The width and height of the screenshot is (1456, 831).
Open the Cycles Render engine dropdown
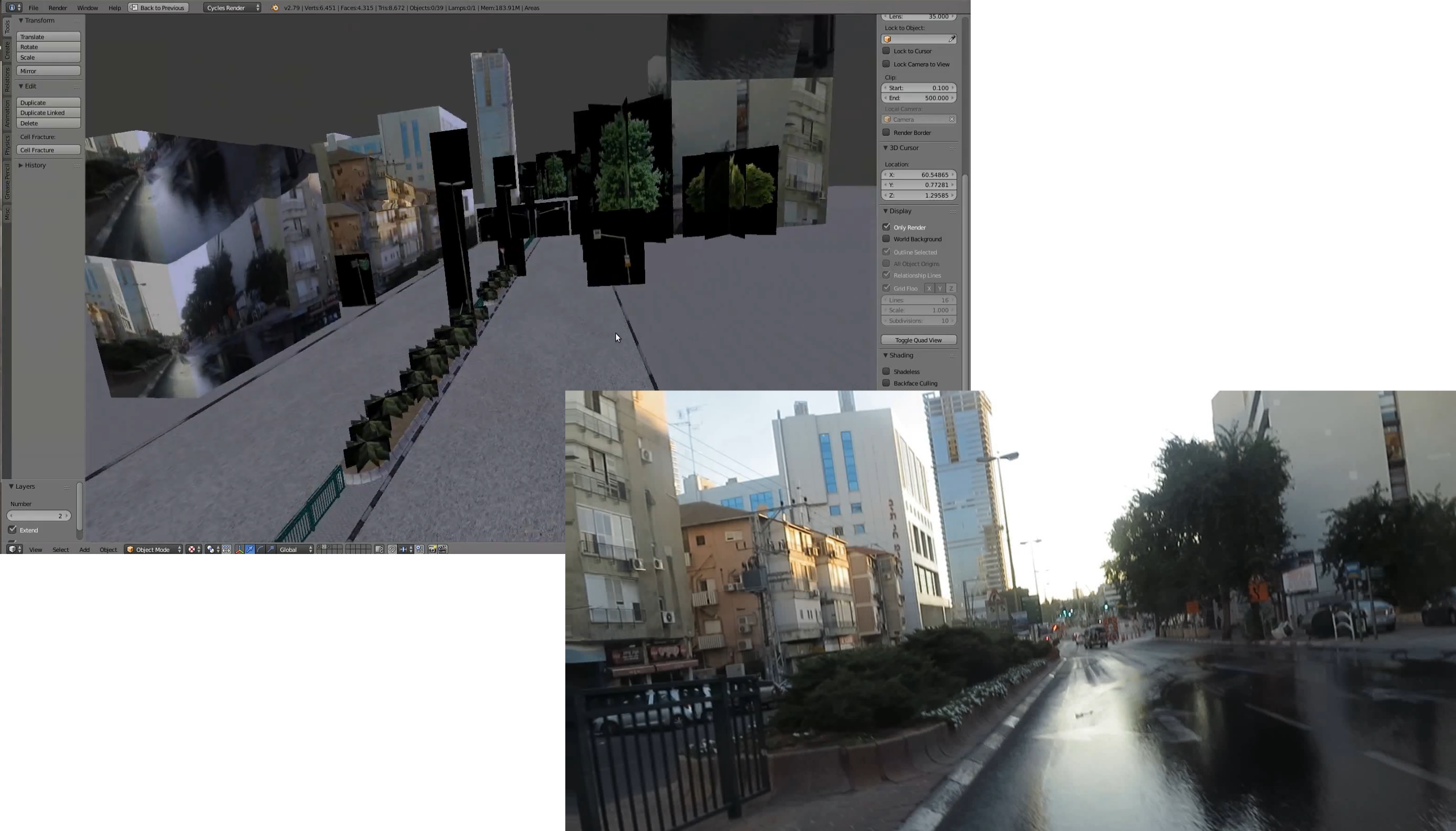(232, 7)
